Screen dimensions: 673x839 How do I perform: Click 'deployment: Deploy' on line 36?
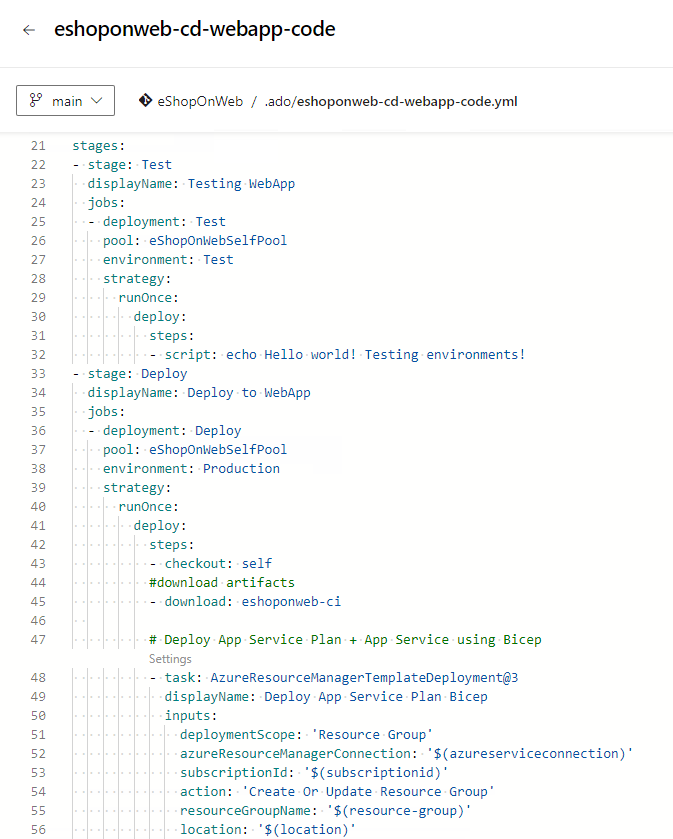pos(172,431)
